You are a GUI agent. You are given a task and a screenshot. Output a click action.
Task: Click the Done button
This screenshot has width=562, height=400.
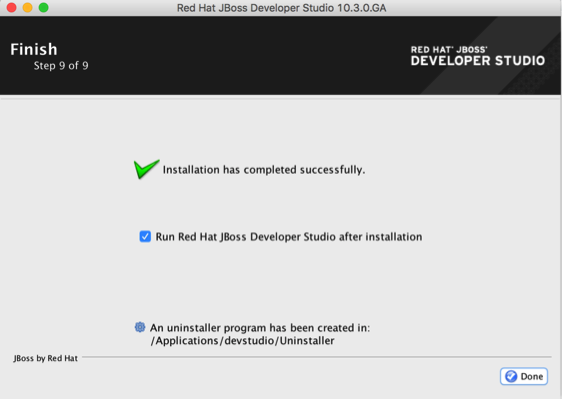[x=524, y=376]
